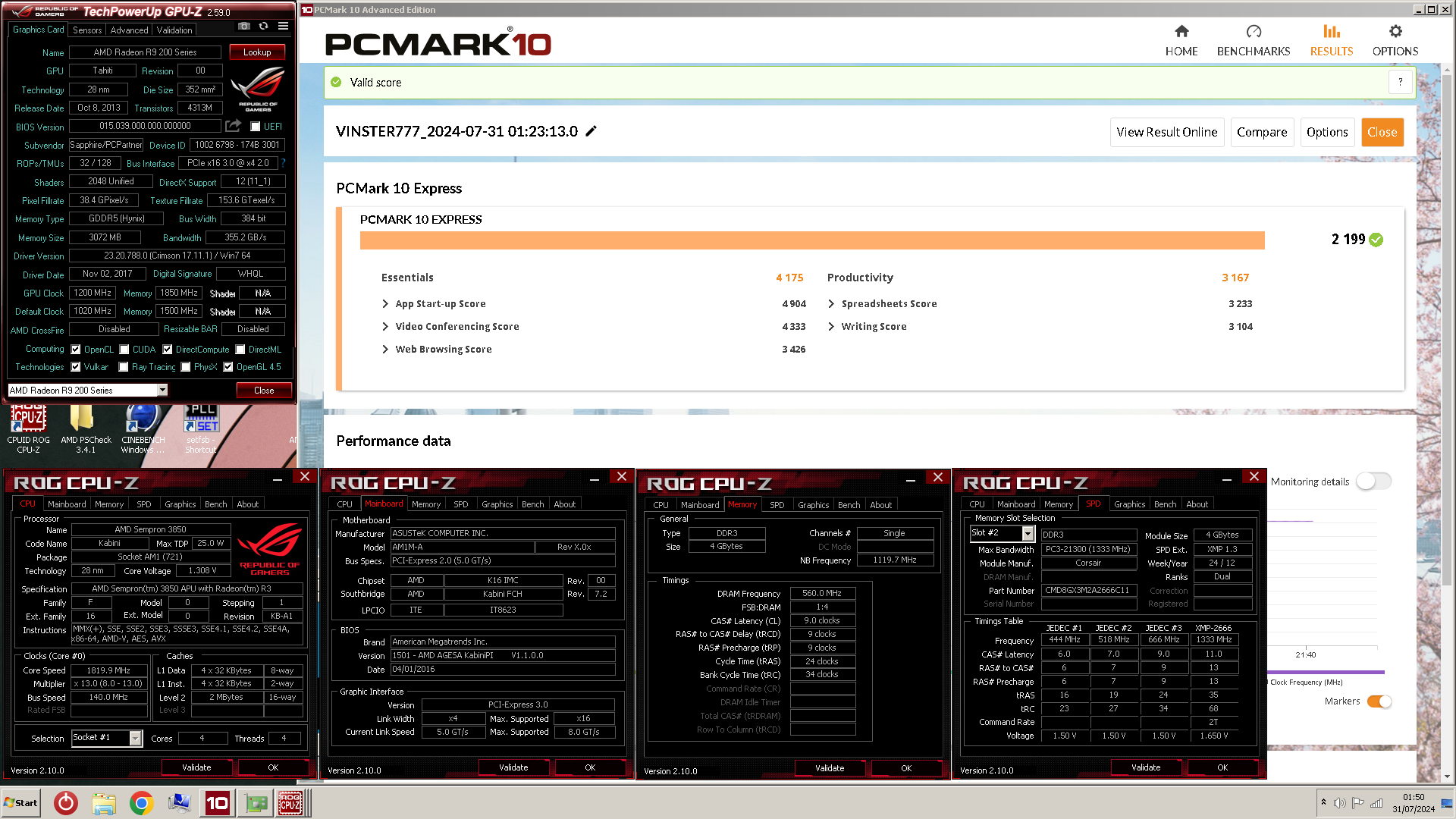Switch to the Validation tab in GPU-Z
The width and height of the screenshot is (1456, 819).
coord(174,30)
